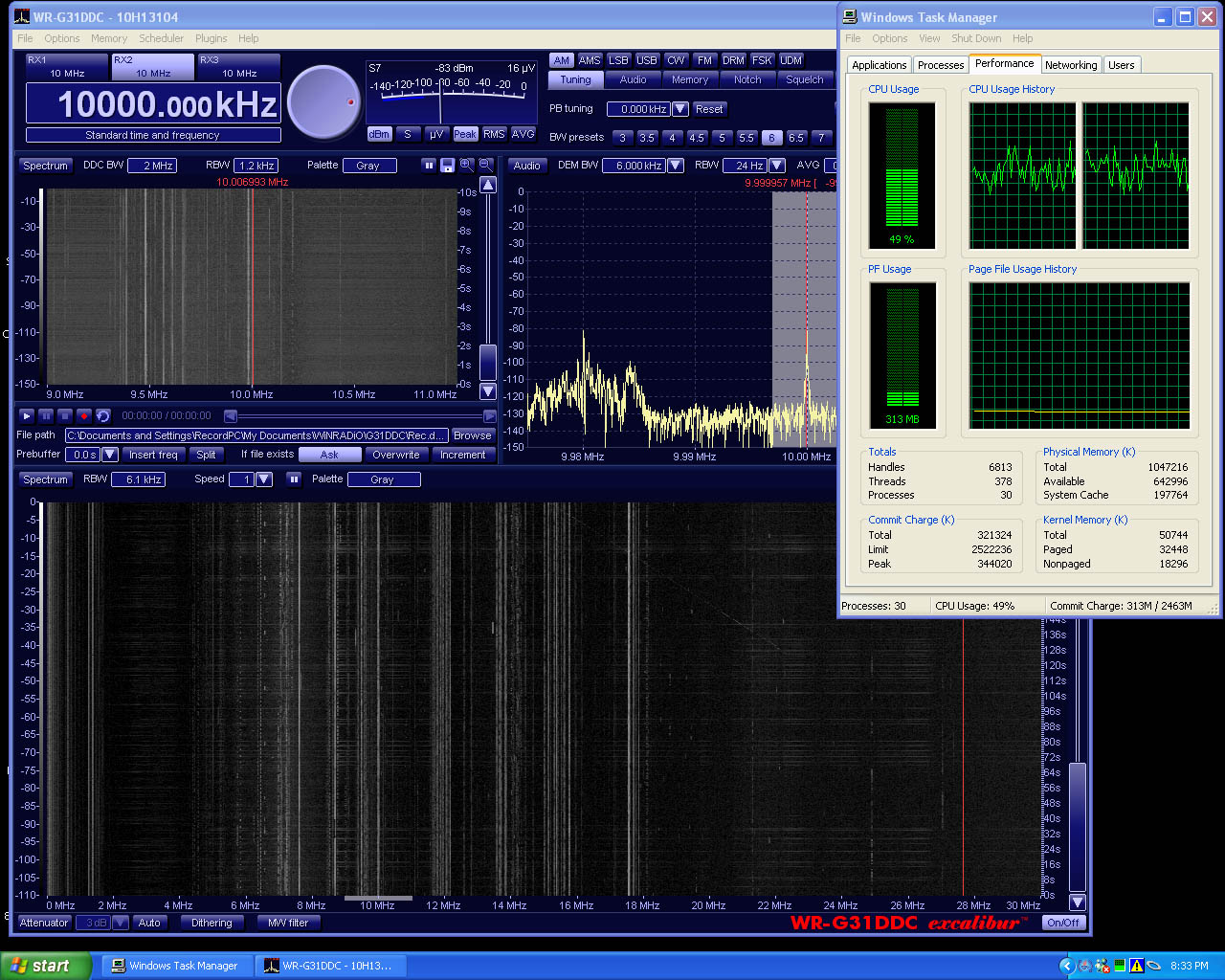Open the Tuning tab
This screenshot has height=980, width=1225.
pyautogui.click(x=576, y=79)
